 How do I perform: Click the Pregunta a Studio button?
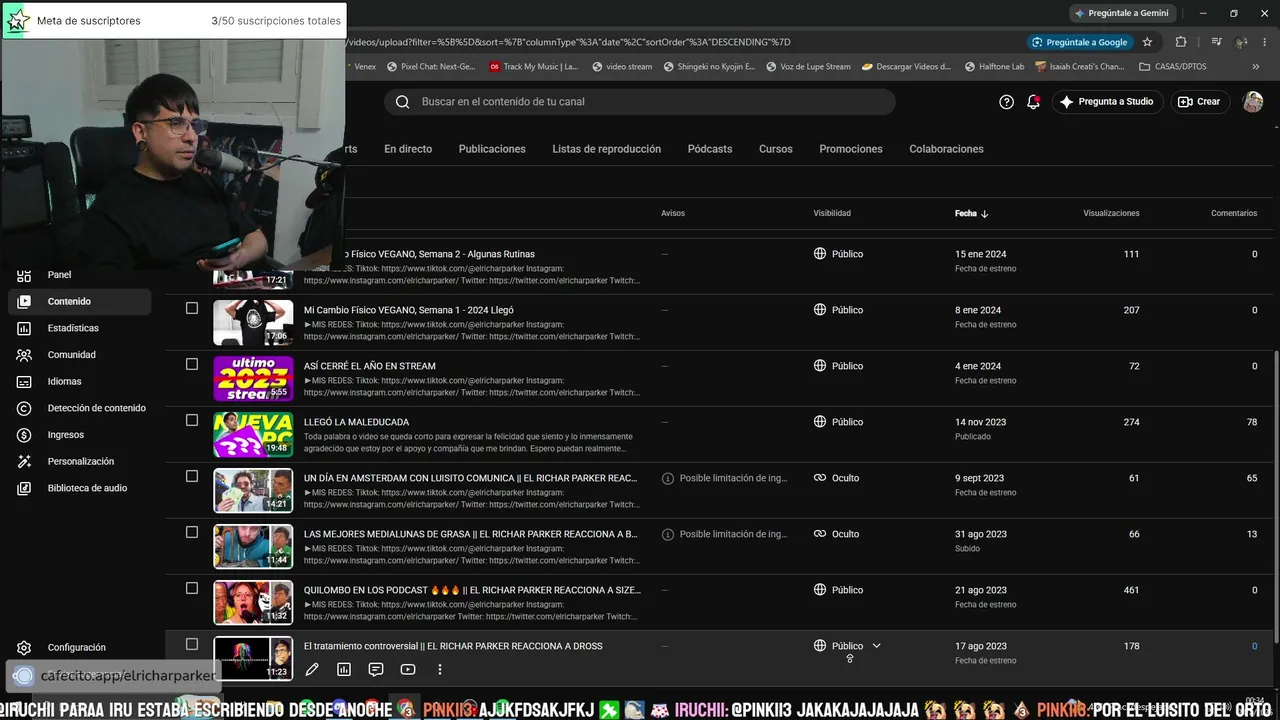(1106, 102)
